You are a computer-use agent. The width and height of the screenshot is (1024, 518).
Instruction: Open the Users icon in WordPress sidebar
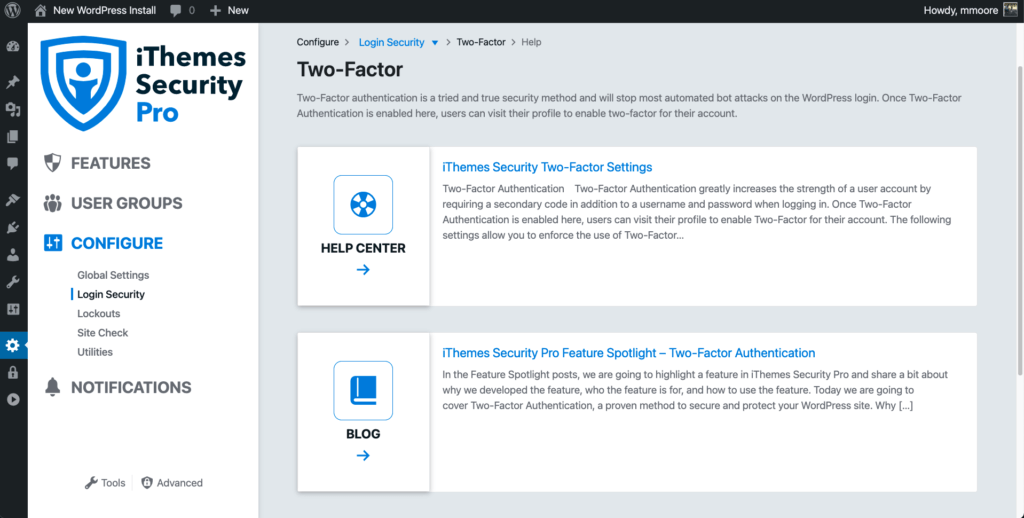(x=13, y=255)
